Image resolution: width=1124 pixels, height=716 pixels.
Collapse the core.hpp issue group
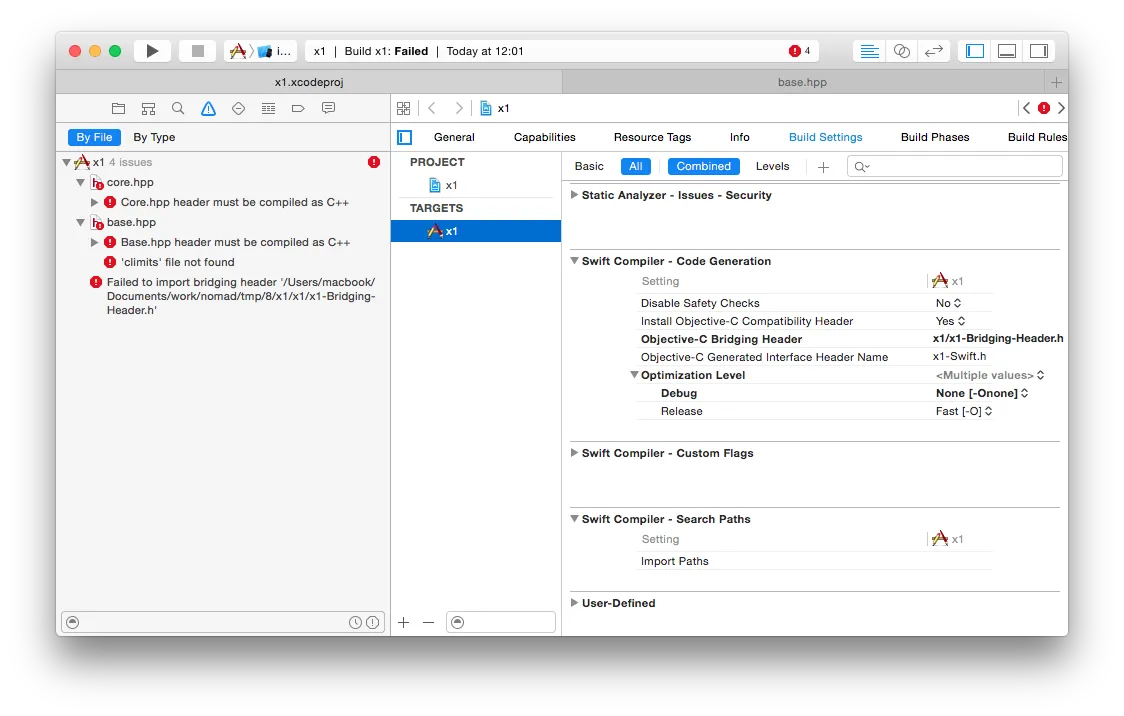(x=81, y=182)
